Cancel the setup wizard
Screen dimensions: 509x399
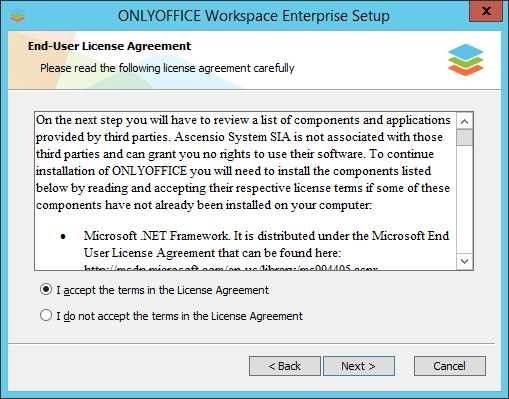[450, 366]
